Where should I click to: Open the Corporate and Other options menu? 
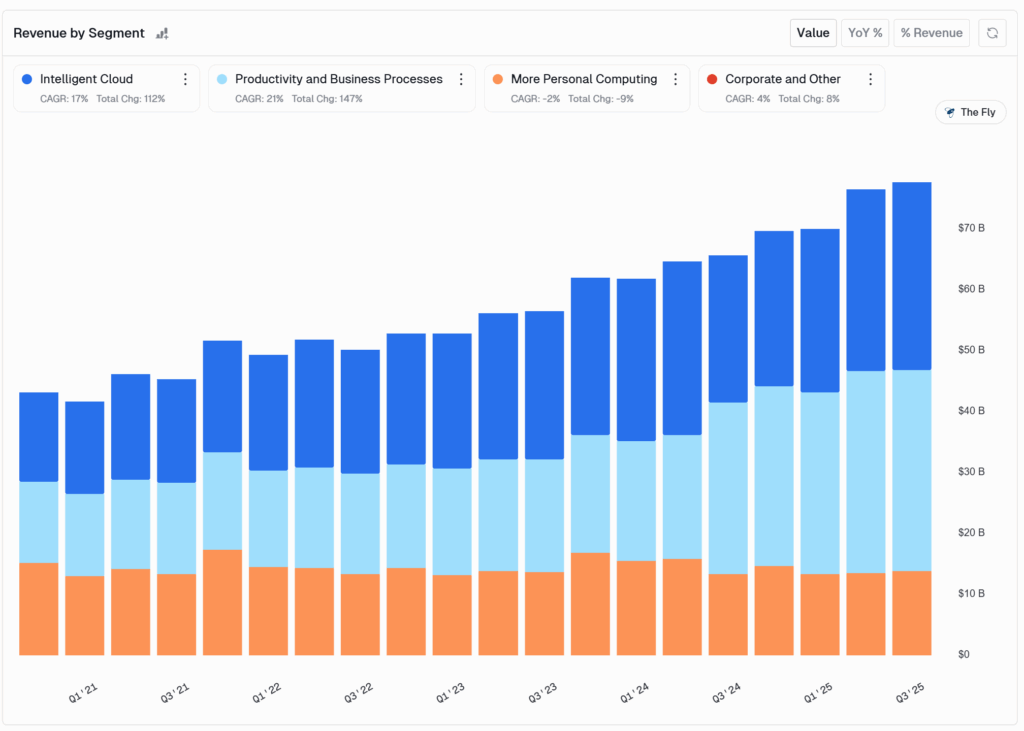point(870,79)
